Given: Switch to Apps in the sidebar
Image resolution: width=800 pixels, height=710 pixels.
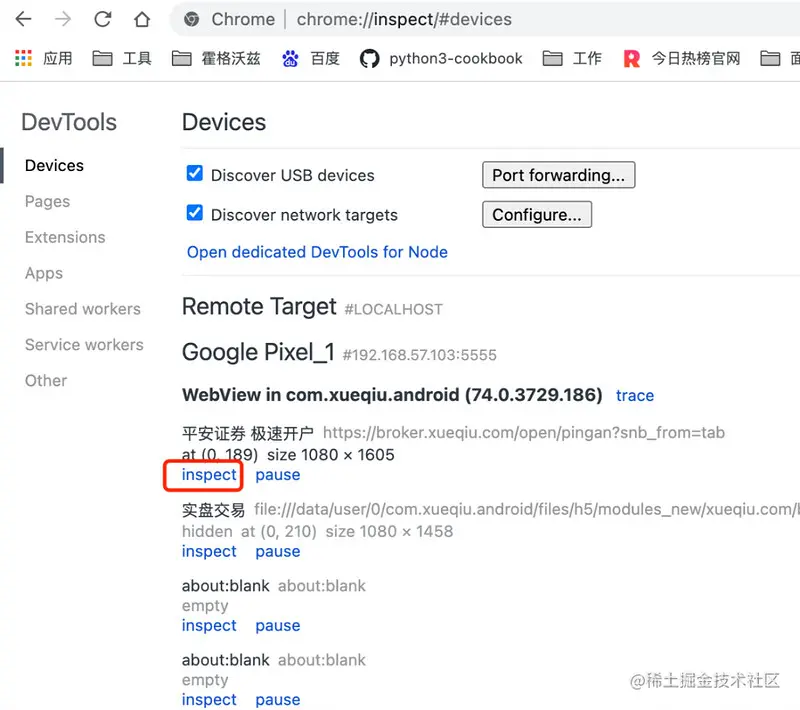Looking at the screenshot, I should [44, 273].
